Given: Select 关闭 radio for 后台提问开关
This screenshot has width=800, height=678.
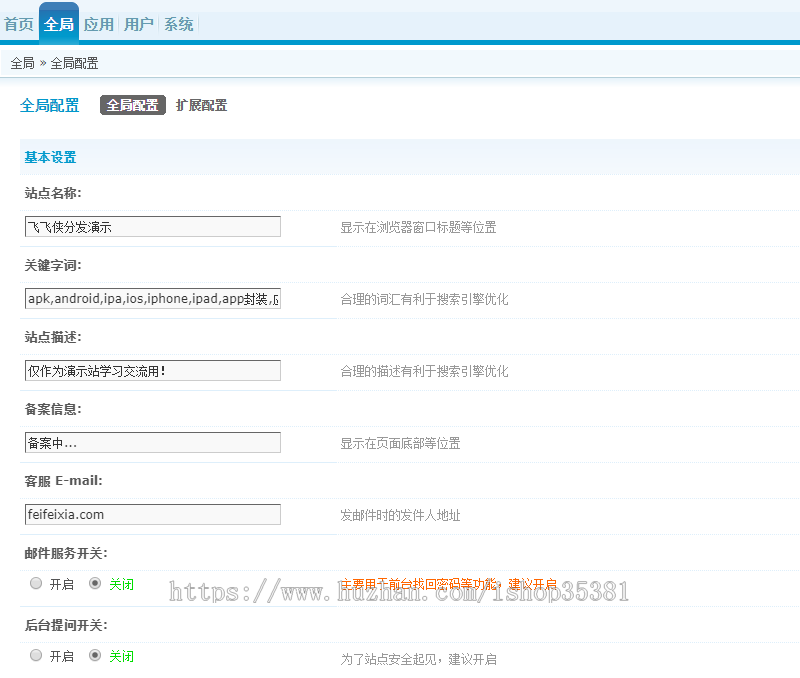Looking at the screenshot, I should click(x=95, y=655).
